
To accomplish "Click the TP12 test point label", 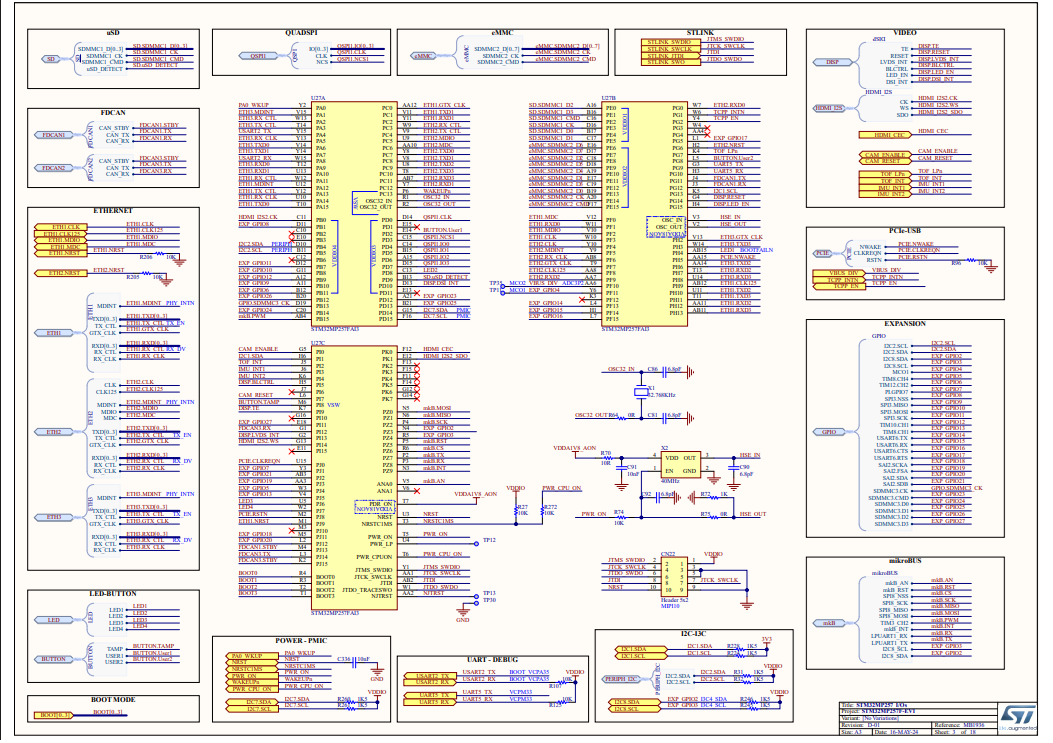I will [489, 540].
